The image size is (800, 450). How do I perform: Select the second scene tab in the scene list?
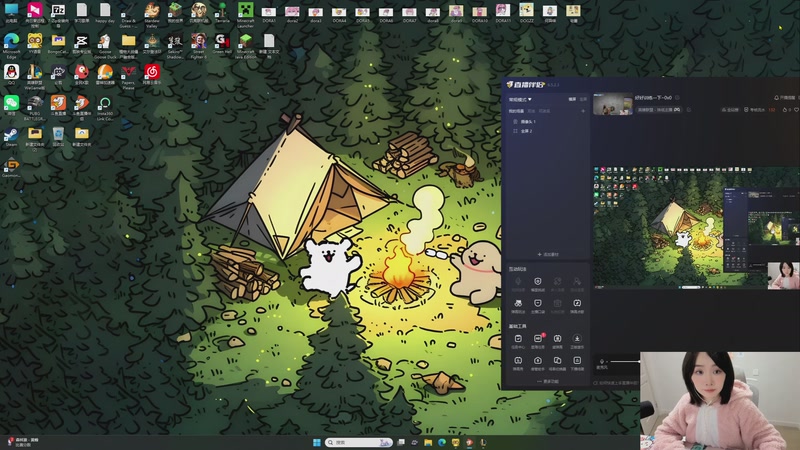coord(532,111)
